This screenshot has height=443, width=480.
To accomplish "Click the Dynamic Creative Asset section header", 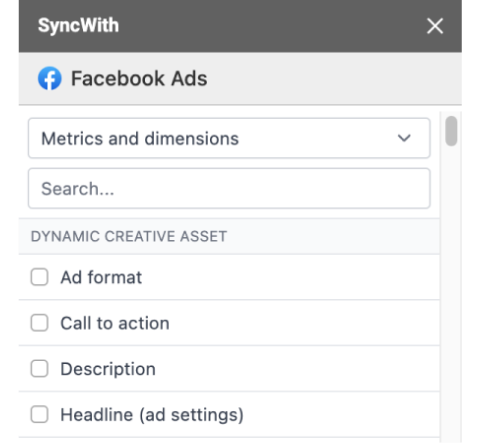I will point(229,236).
